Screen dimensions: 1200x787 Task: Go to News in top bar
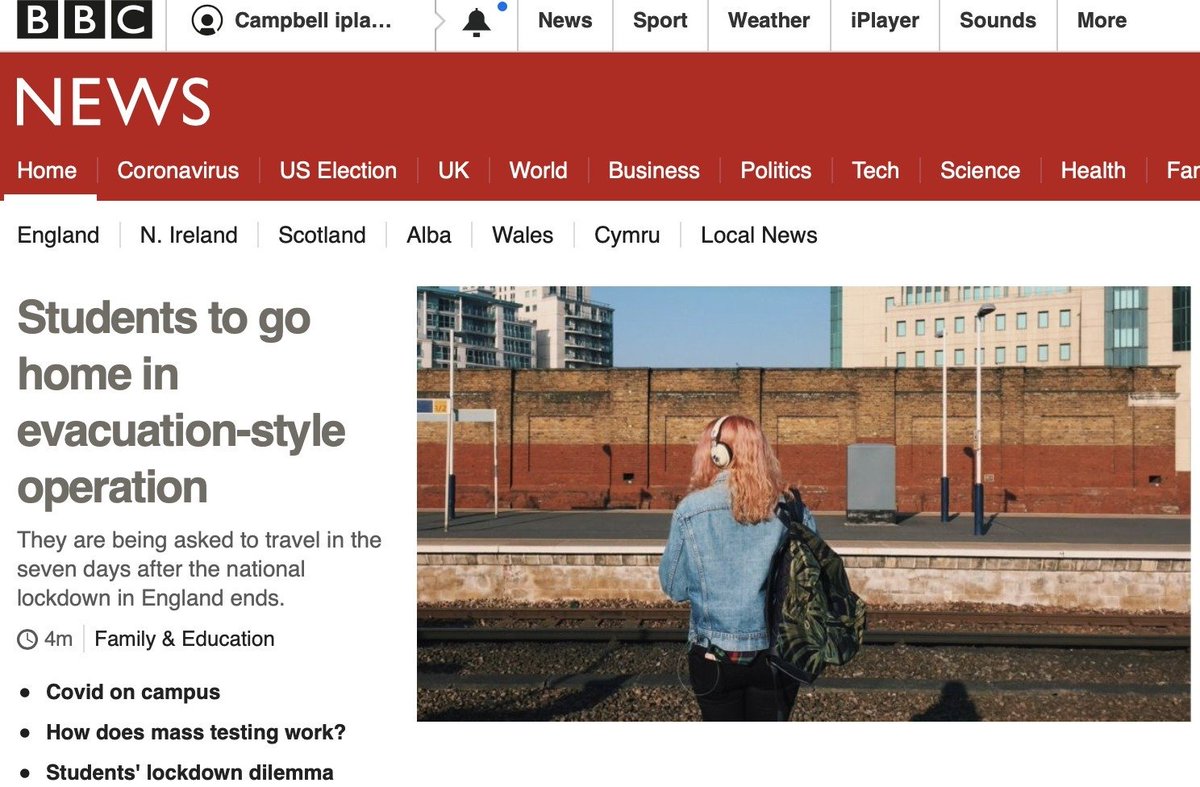coord(565,21)
